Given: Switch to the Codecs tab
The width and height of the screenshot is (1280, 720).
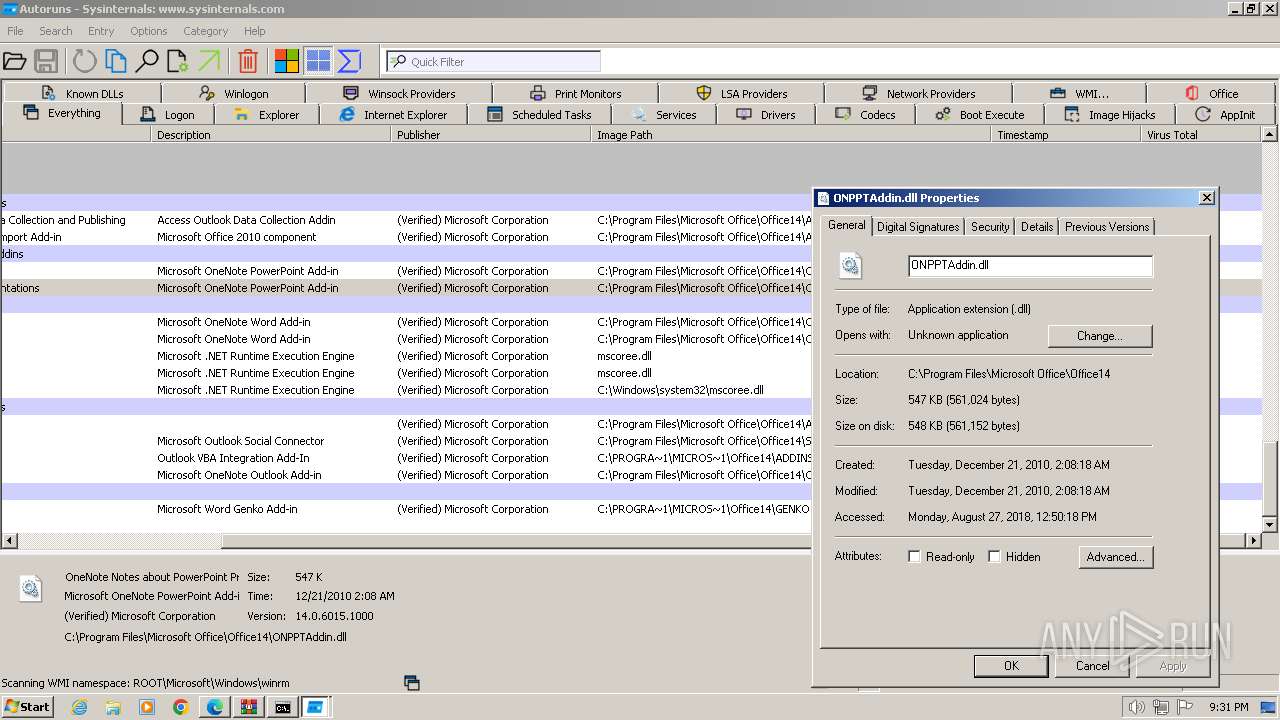Looking at the screenshot, I should tap(865, 115).
